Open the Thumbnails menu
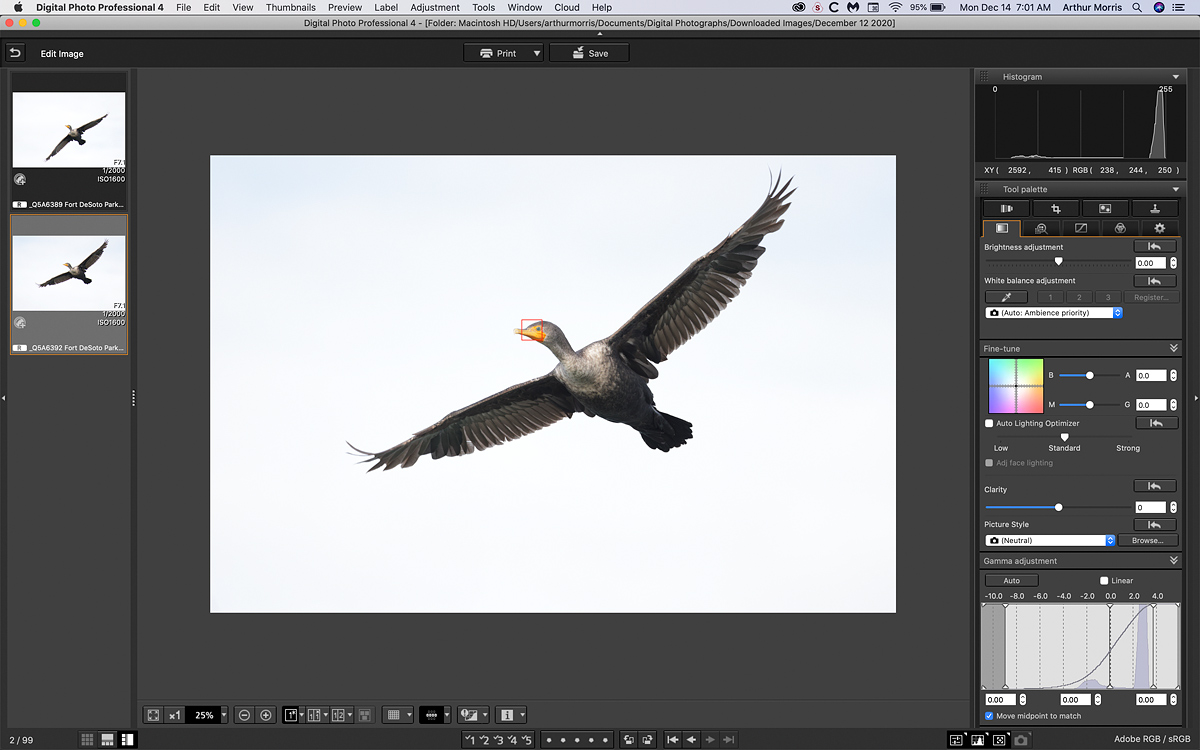This screenshot has width=1200, height=750. tap(290, 7)
